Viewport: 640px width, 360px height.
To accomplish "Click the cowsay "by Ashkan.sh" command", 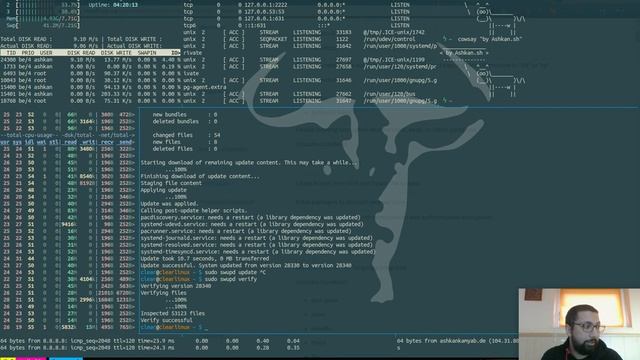I will coord(490,39).
